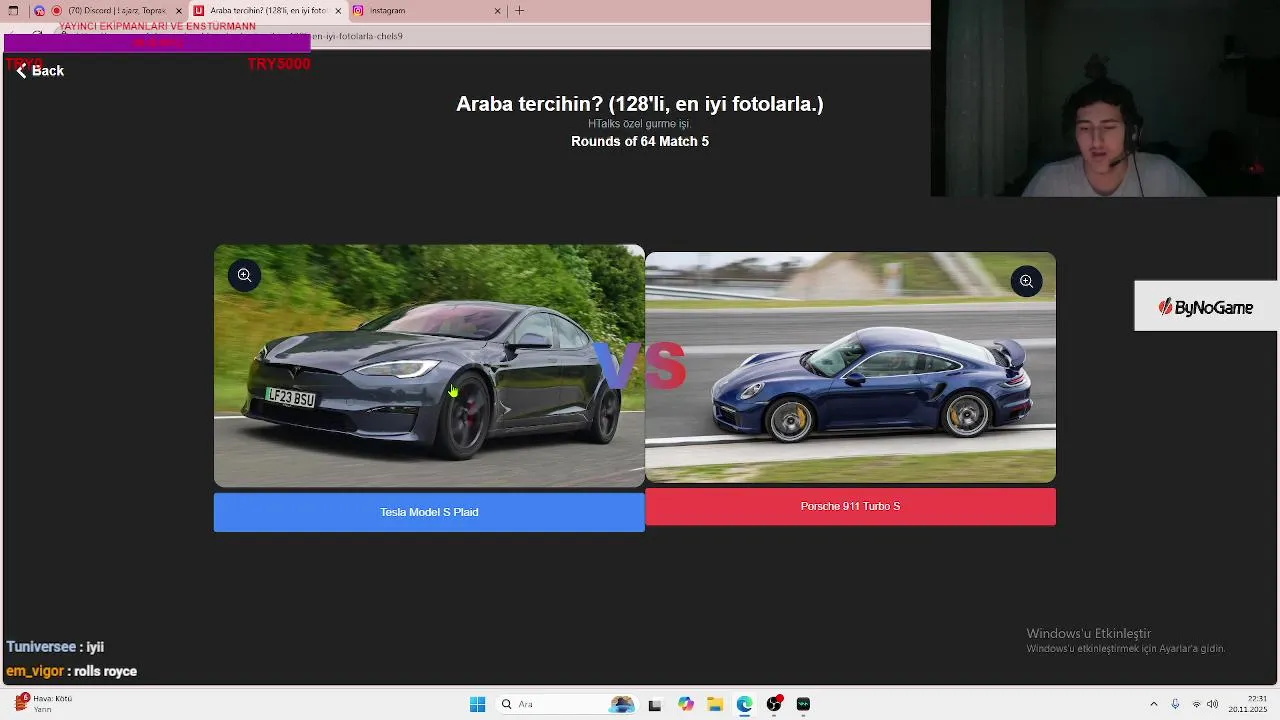This screenshot has width=1280, height=720.
Task: Show hidden system tray icons
Action: 1153,704
